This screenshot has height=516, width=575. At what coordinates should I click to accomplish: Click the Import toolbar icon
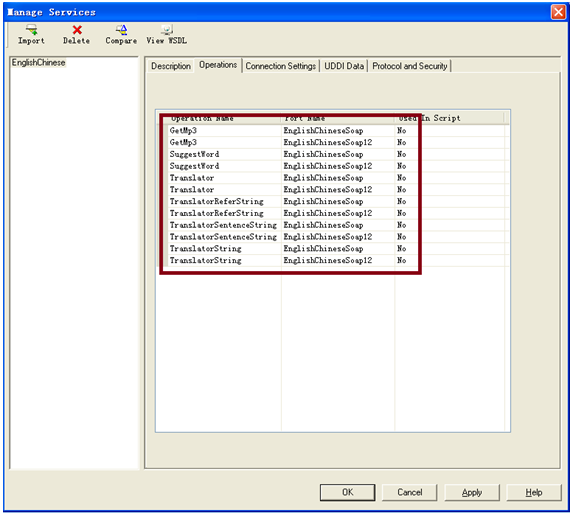[32, 30]
